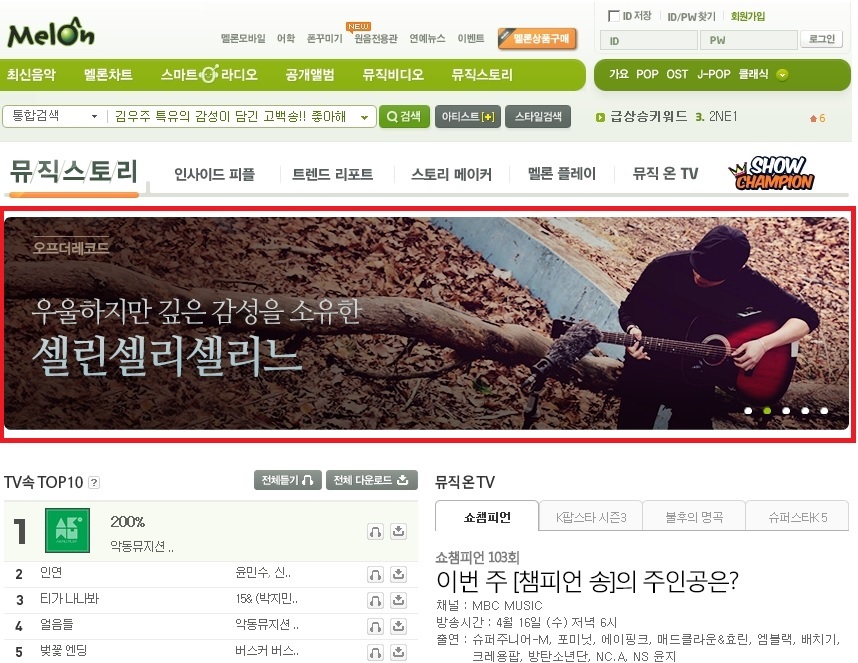The height and width of the screenshot is (663, 858).
Task: Expand the genre list arrow after 클래식
Action: pyautogui.click(x=782, y=75)
